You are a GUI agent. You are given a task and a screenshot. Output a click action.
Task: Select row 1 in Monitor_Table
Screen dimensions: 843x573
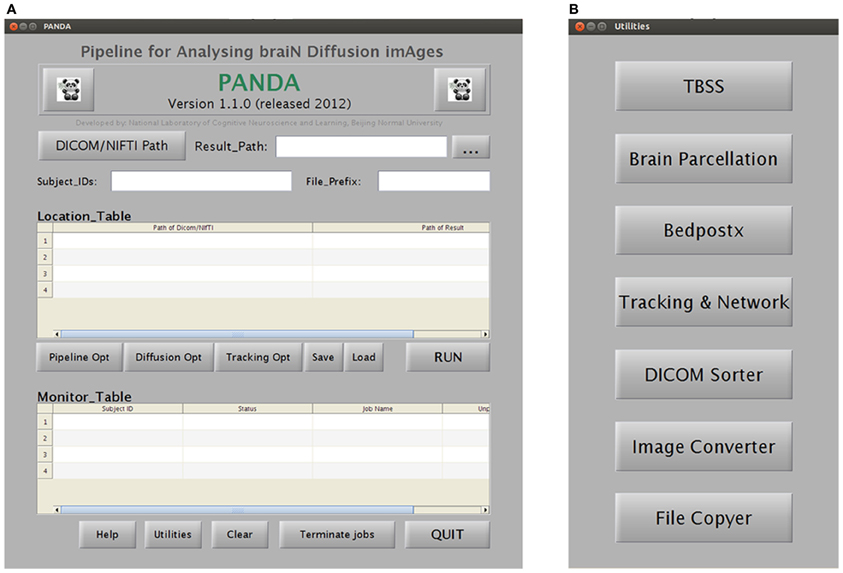pos(263,422)
